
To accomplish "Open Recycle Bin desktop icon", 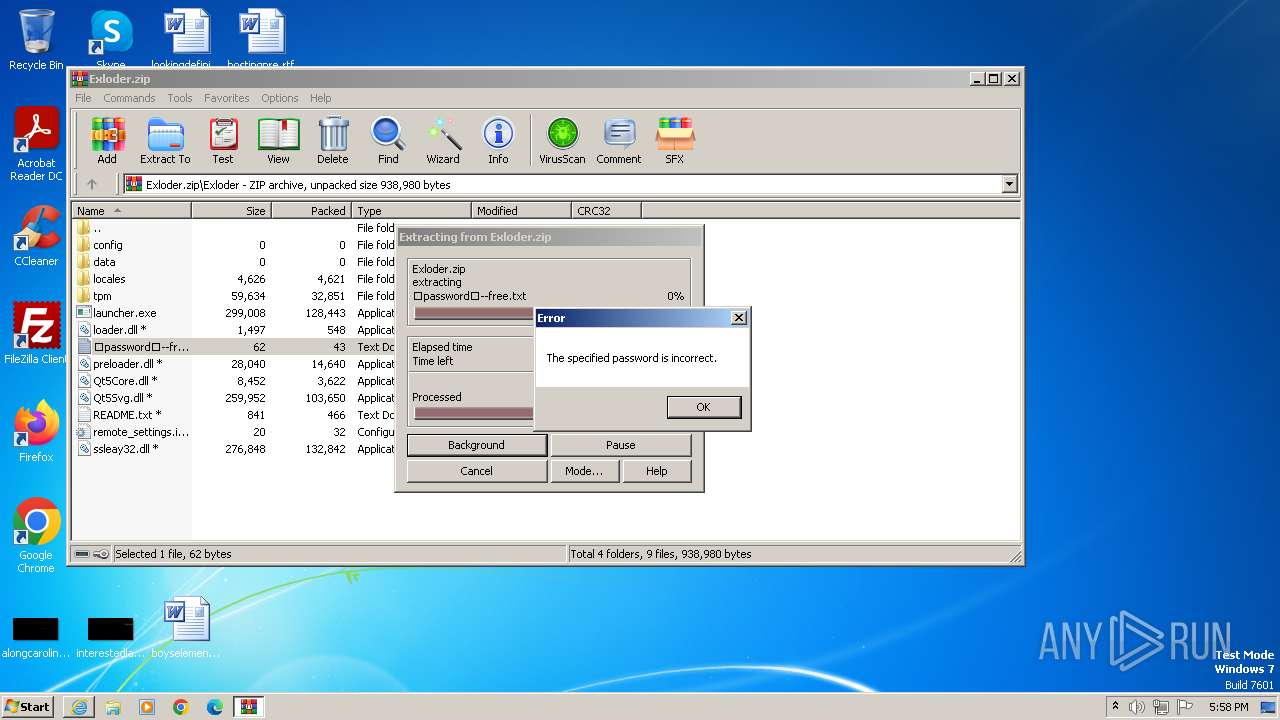I will pos(36,40).
